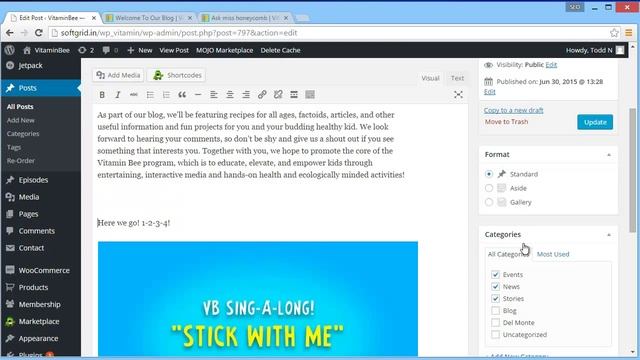The image size is (640, 360).
Task: Apply blockquote formatting
Action: pyautogui.click(x=182, y=95)
